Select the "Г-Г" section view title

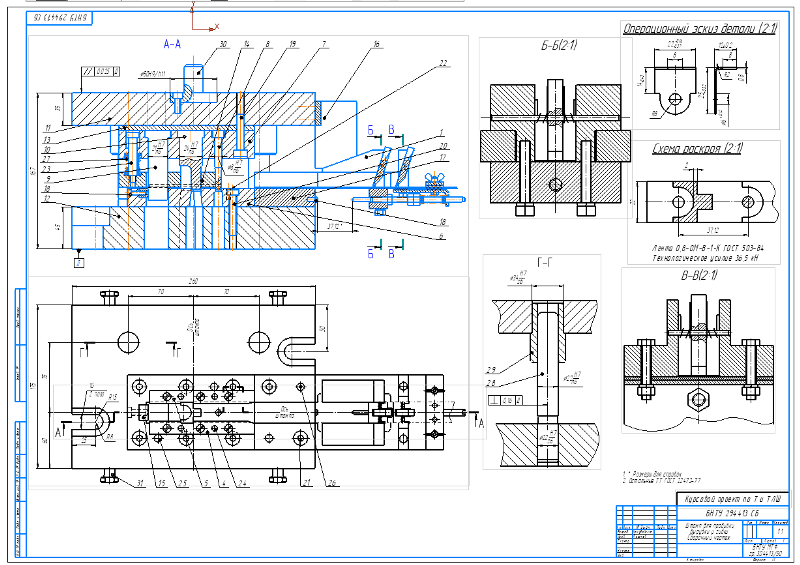545,262
